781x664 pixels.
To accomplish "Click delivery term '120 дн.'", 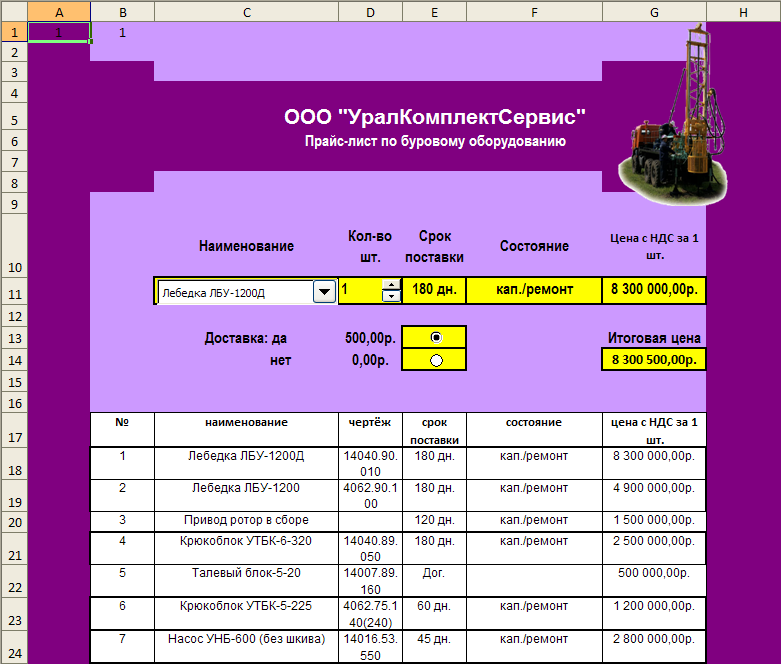I will click(434, 520).
